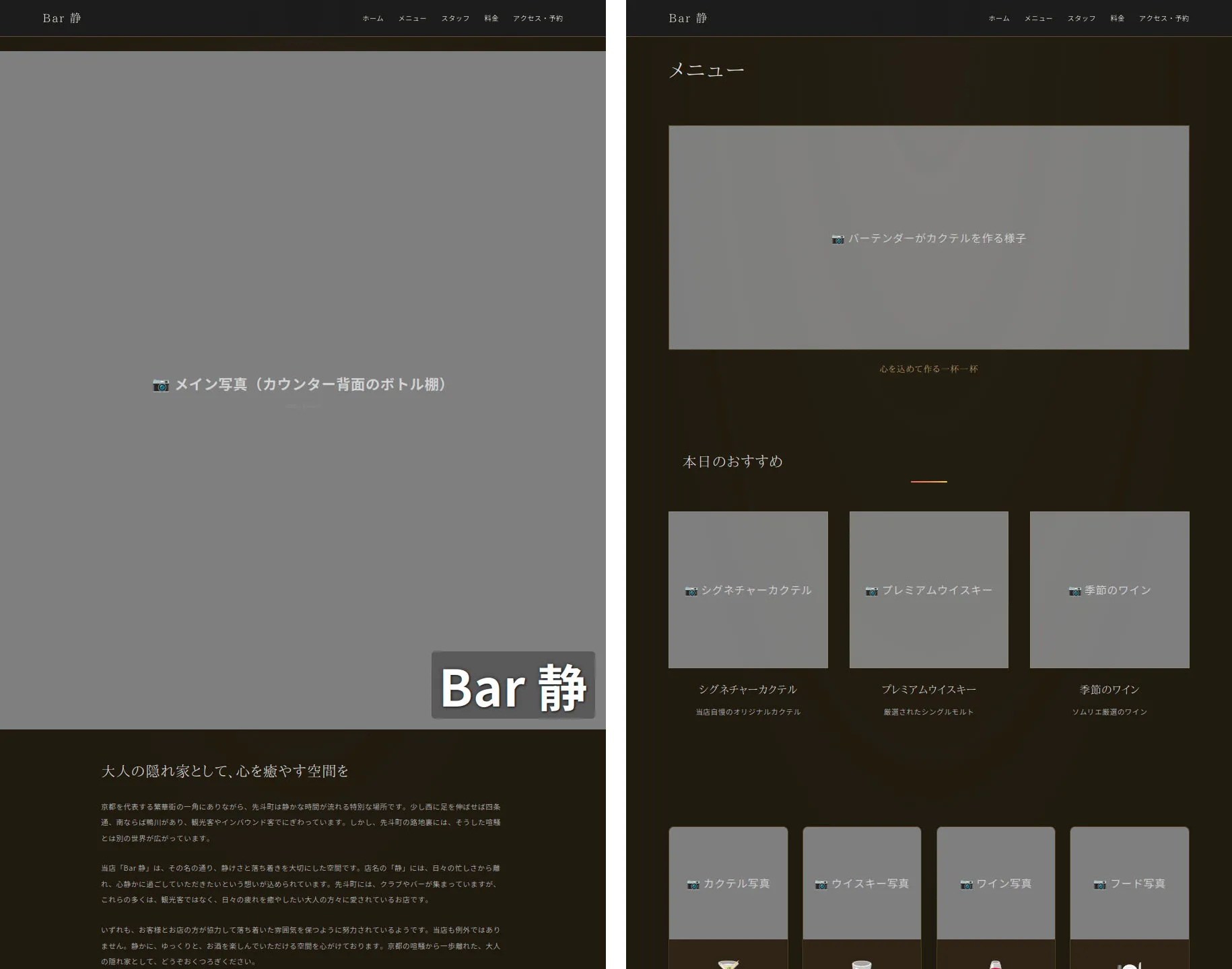Viewport: 1232px width, 969px height.
Task: Select the フード写真 menu category card
Action: click(1130, 884)
